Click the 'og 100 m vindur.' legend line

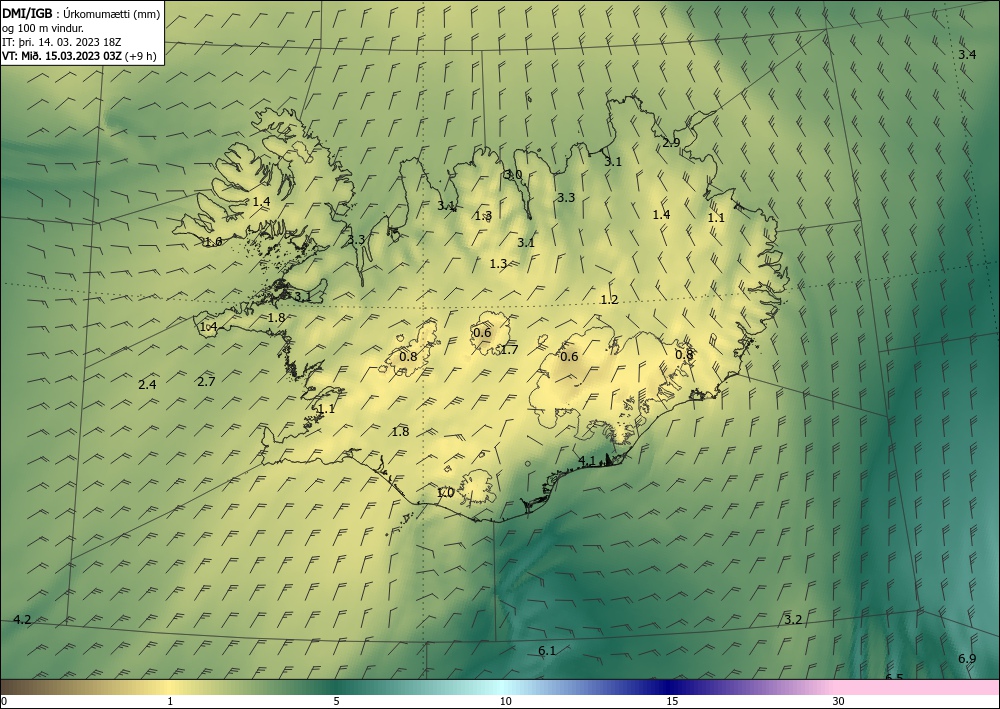43,28
